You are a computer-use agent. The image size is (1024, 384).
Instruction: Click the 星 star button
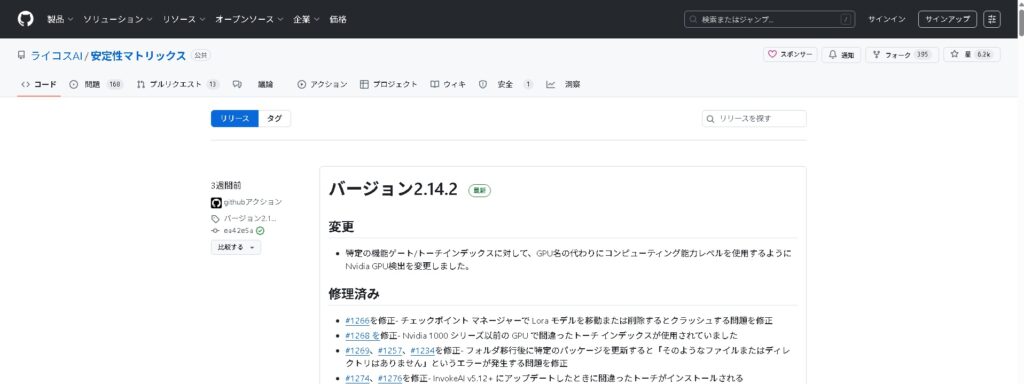972,55
